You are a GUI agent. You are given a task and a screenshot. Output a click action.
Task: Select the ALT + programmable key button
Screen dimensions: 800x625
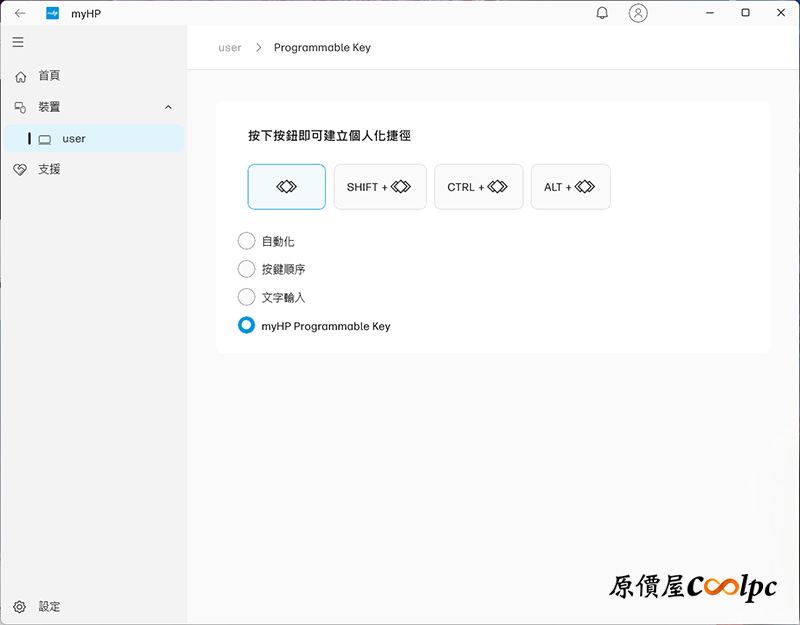[x=570, y=187]
